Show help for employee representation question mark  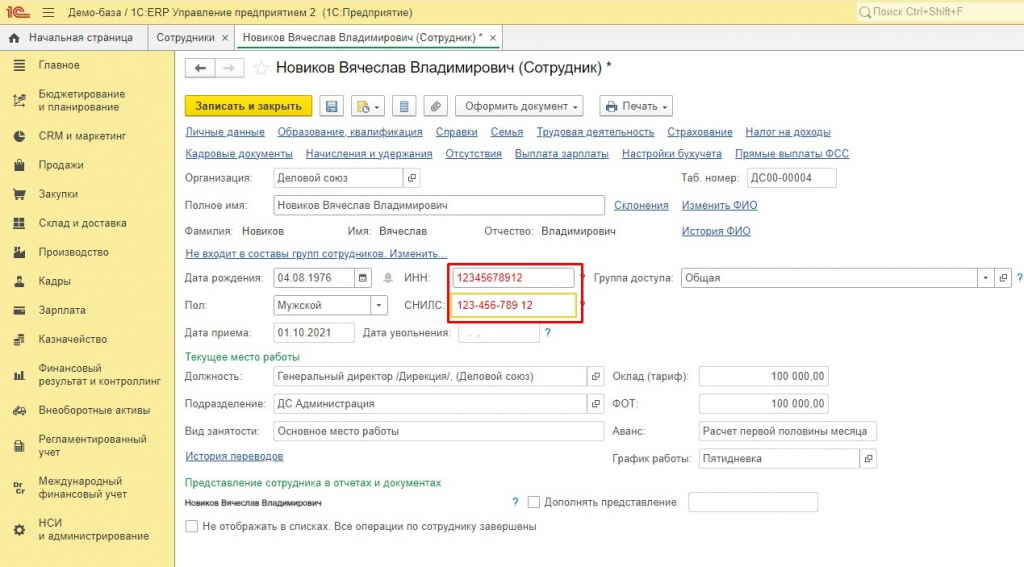[x=515, y=502]
